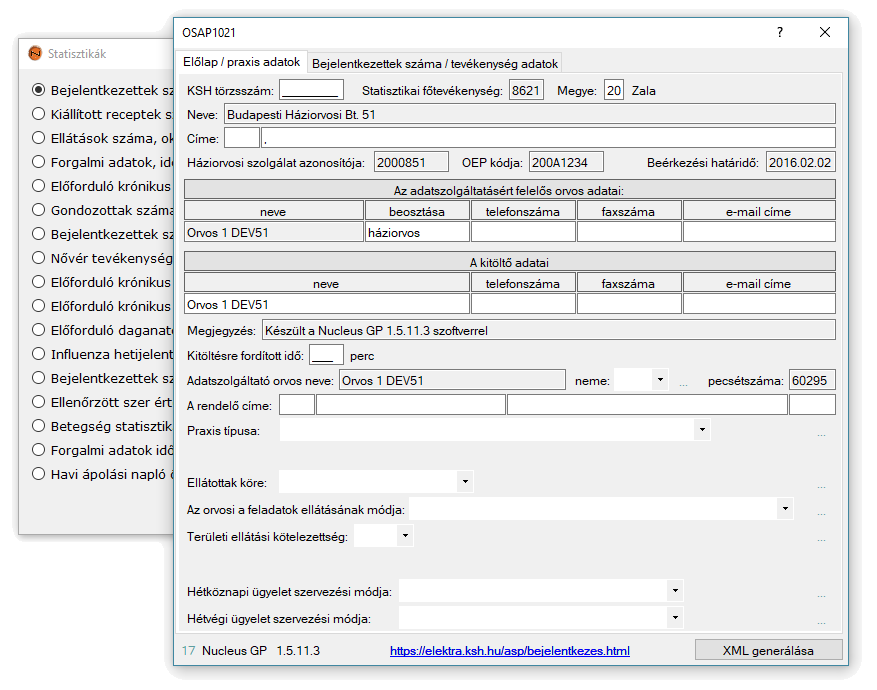Click the Megye code field
Image resolution: width=877 pixels, height=690 pixels.
614,90
